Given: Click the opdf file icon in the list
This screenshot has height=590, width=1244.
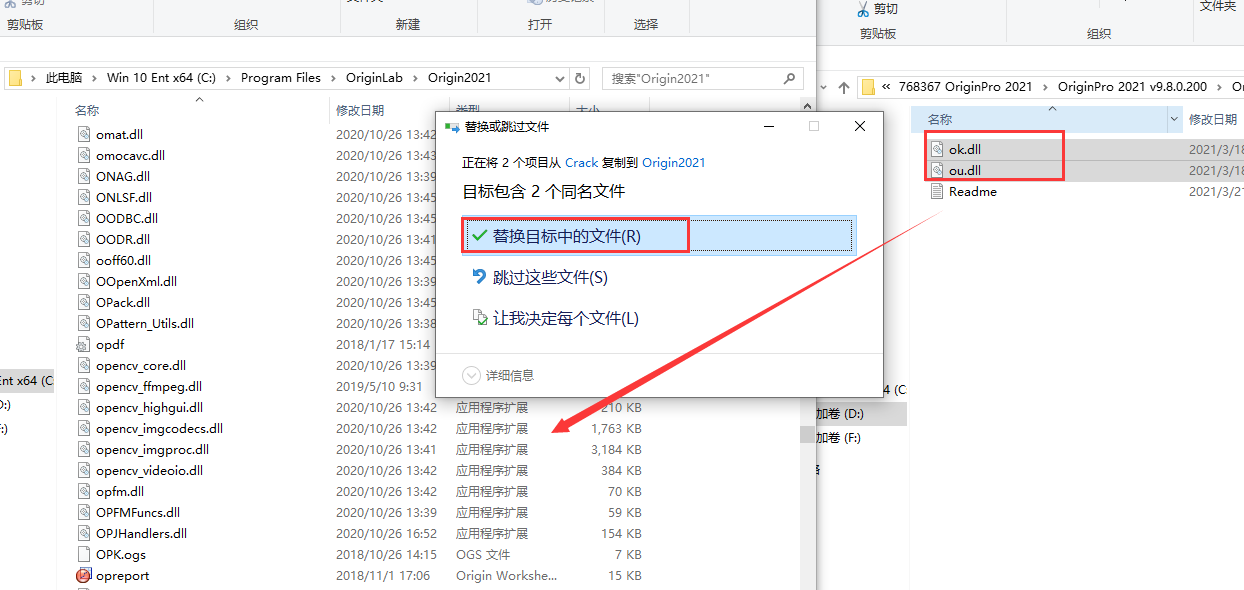Looking at the screenshot, I should coord(84,344).
